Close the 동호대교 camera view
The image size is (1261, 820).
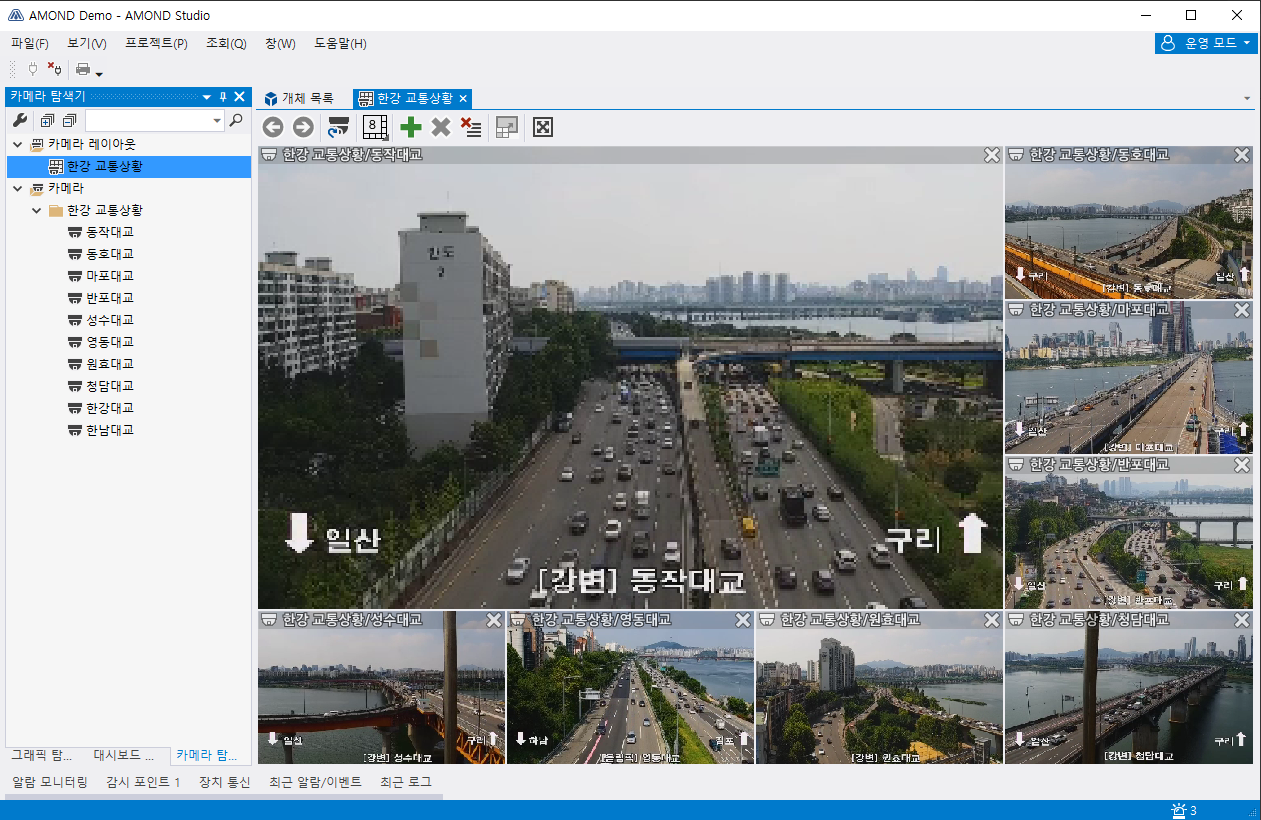click(1241, 155)
